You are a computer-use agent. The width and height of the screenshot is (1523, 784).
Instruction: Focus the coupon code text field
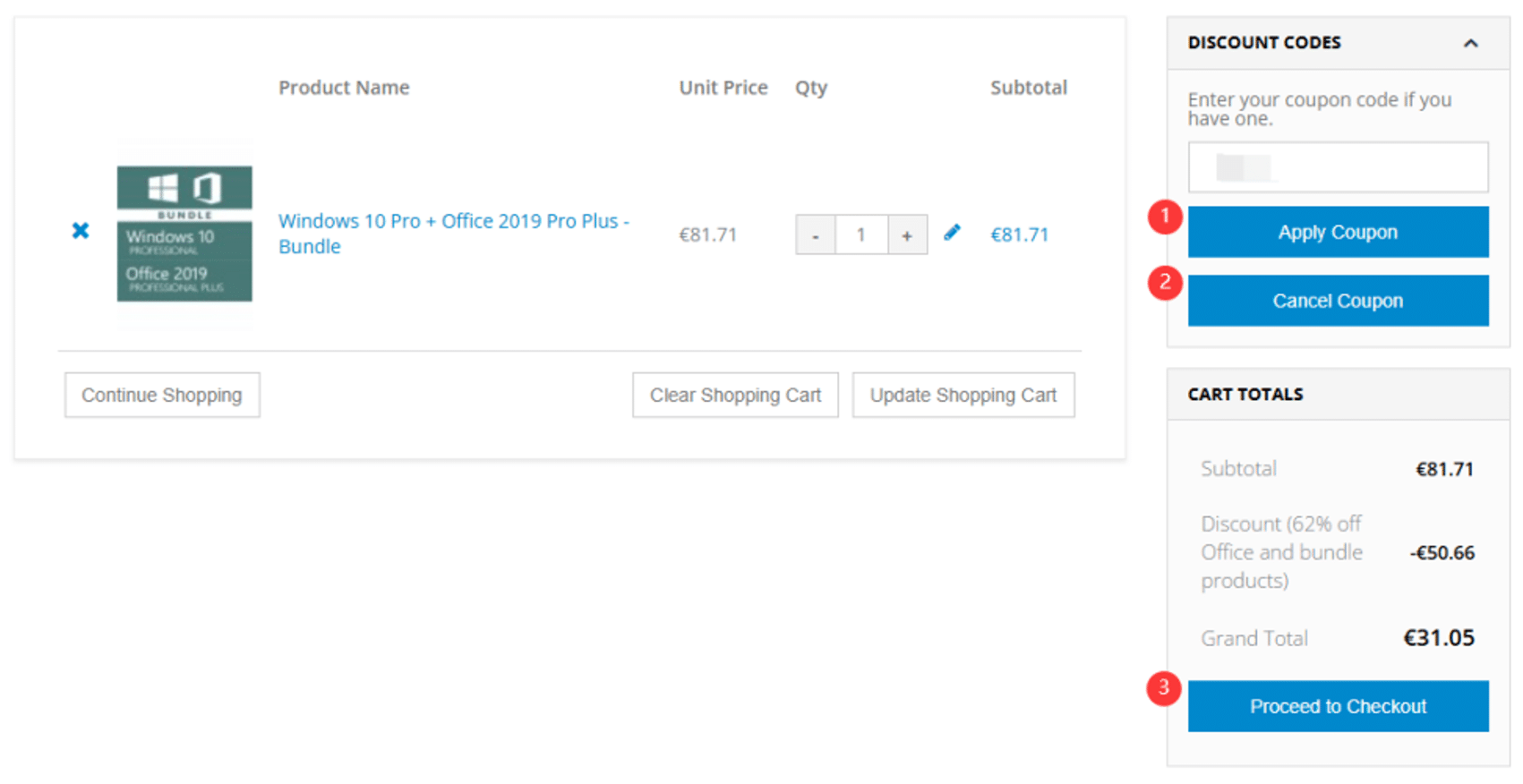(1338, 167)
